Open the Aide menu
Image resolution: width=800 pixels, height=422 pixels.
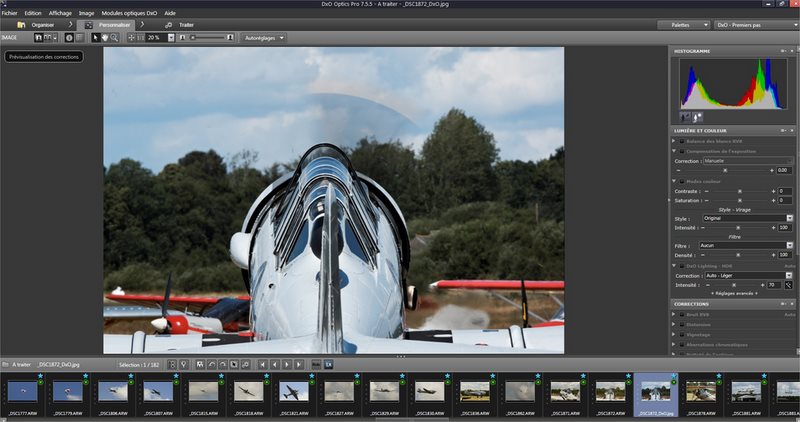(x=170, y=13)
